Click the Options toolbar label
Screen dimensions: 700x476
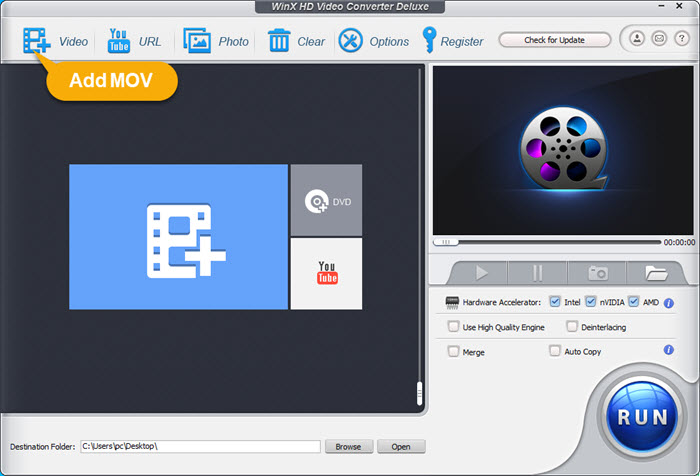pyautogui.click(x=389, y=42)
